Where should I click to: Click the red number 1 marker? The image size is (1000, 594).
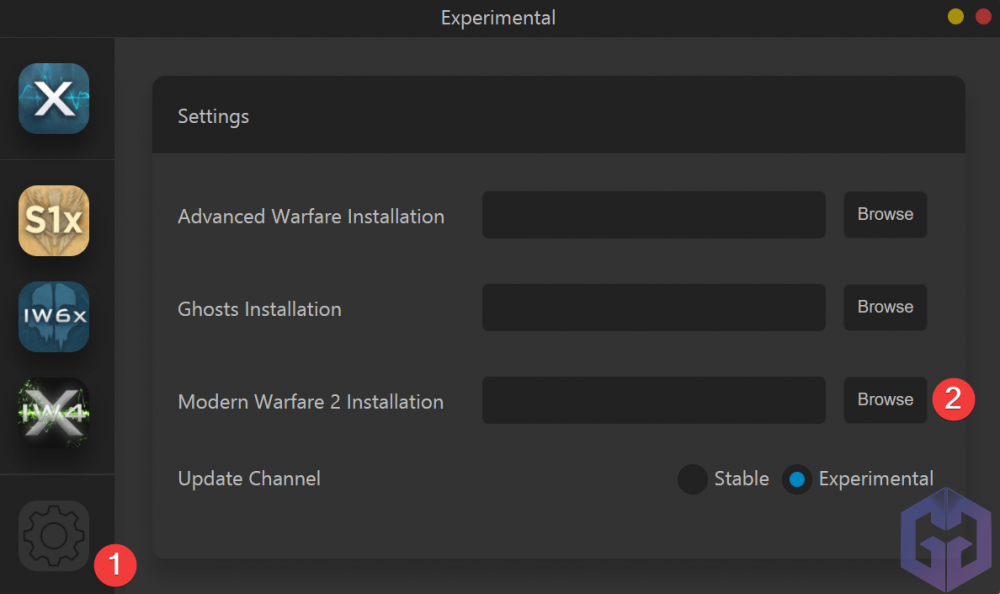[x=115, y=565]
